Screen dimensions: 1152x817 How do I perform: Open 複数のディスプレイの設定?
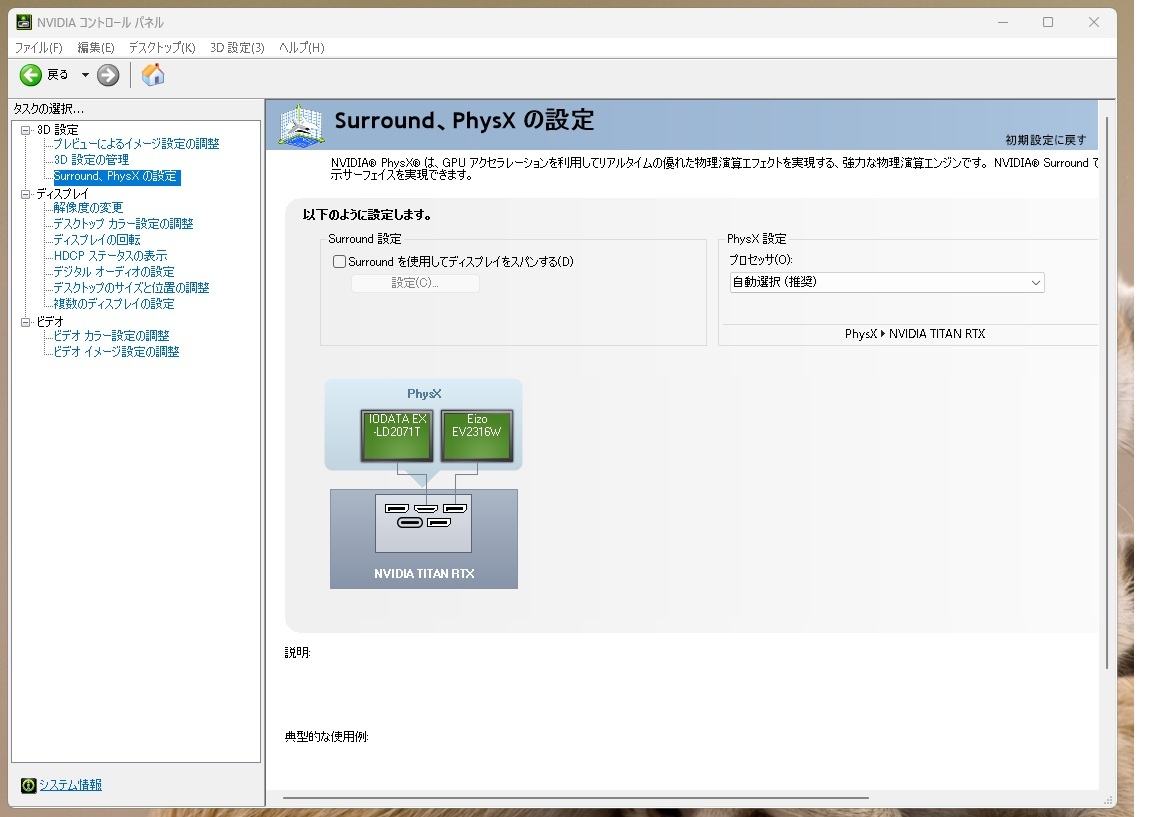(114, 304)
